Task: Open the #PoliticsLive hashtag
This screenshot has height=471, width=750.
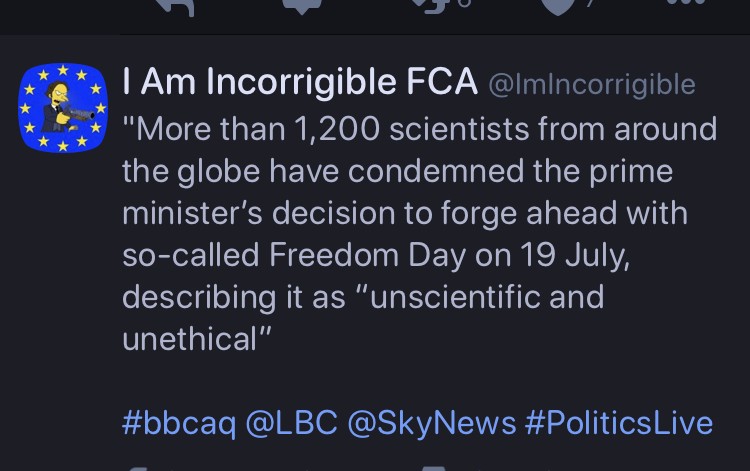Action: pos(618,422)
